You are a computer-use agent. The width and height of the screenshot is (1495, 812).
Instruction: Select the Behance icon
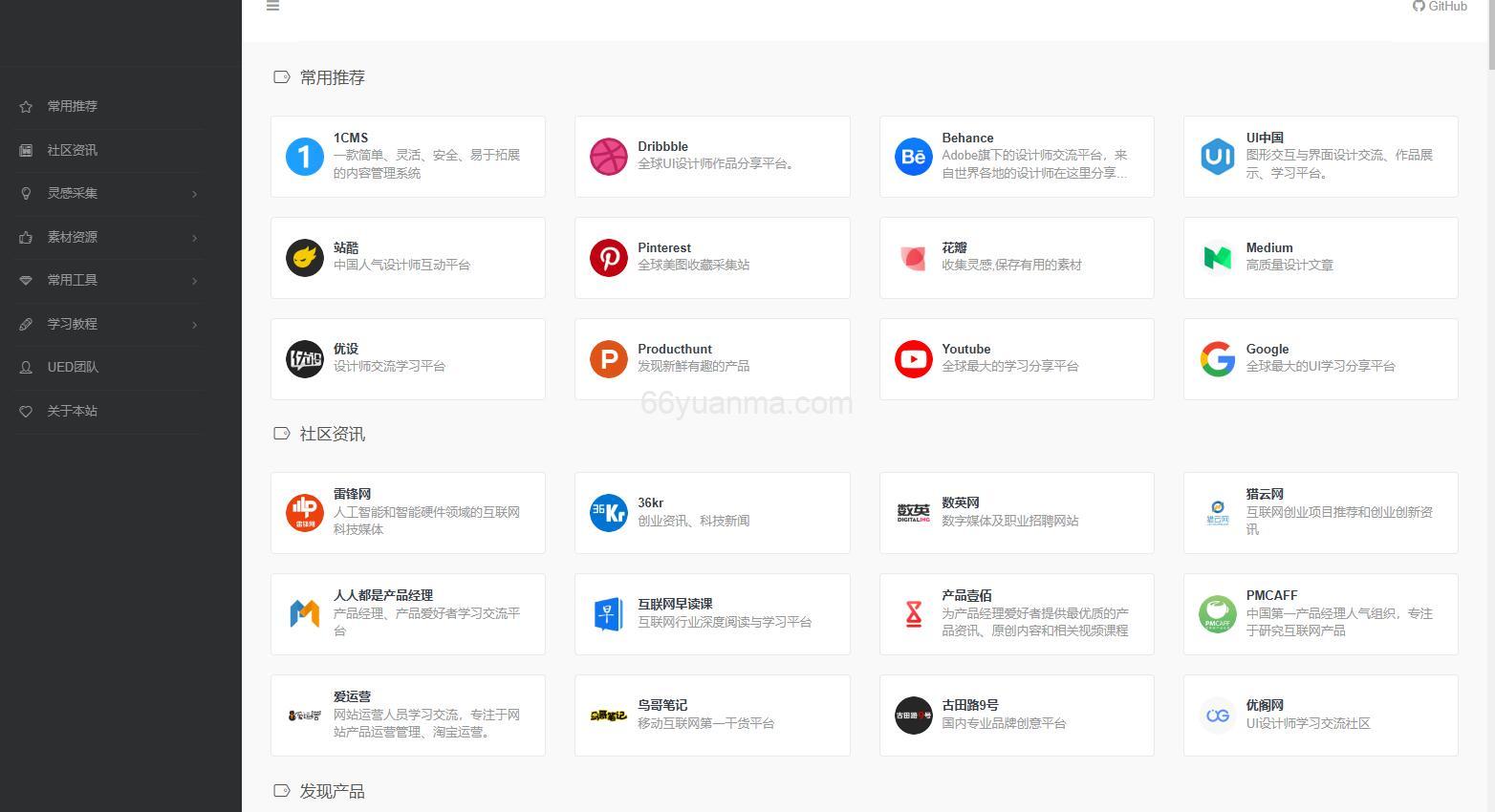coord(913,157)
